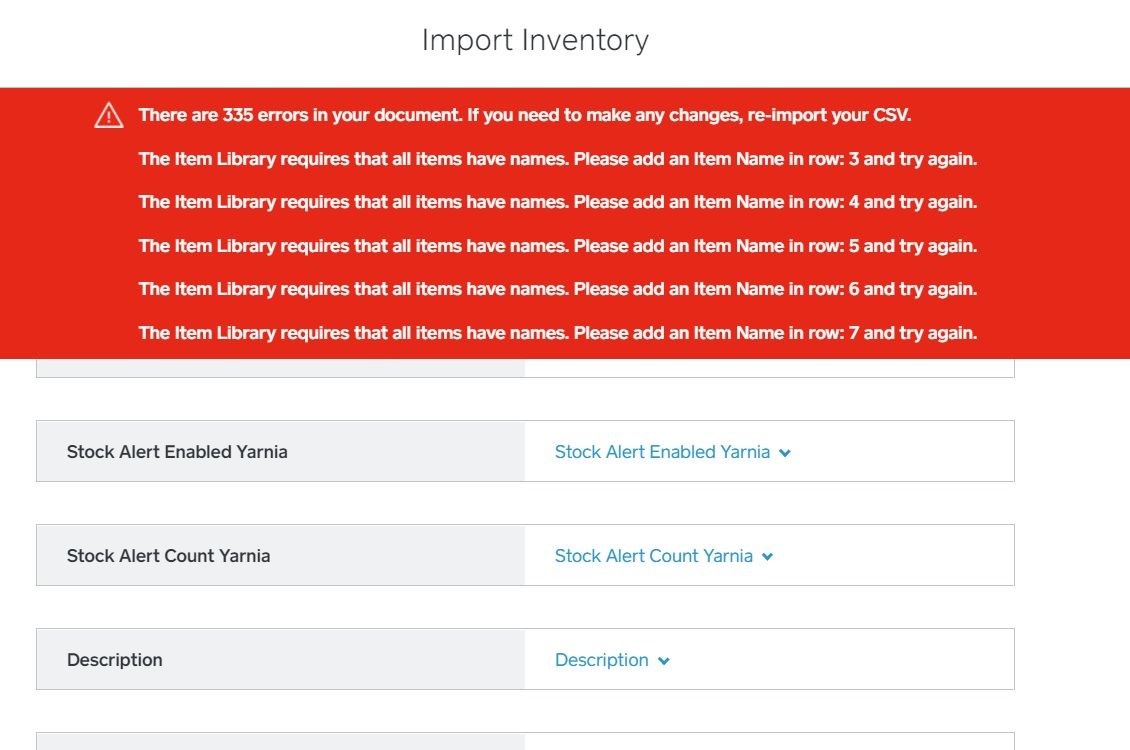Select the Stock Alert Count Yarnia field label
Viewport: 1130px width, 750px height.
coord(168,556)
